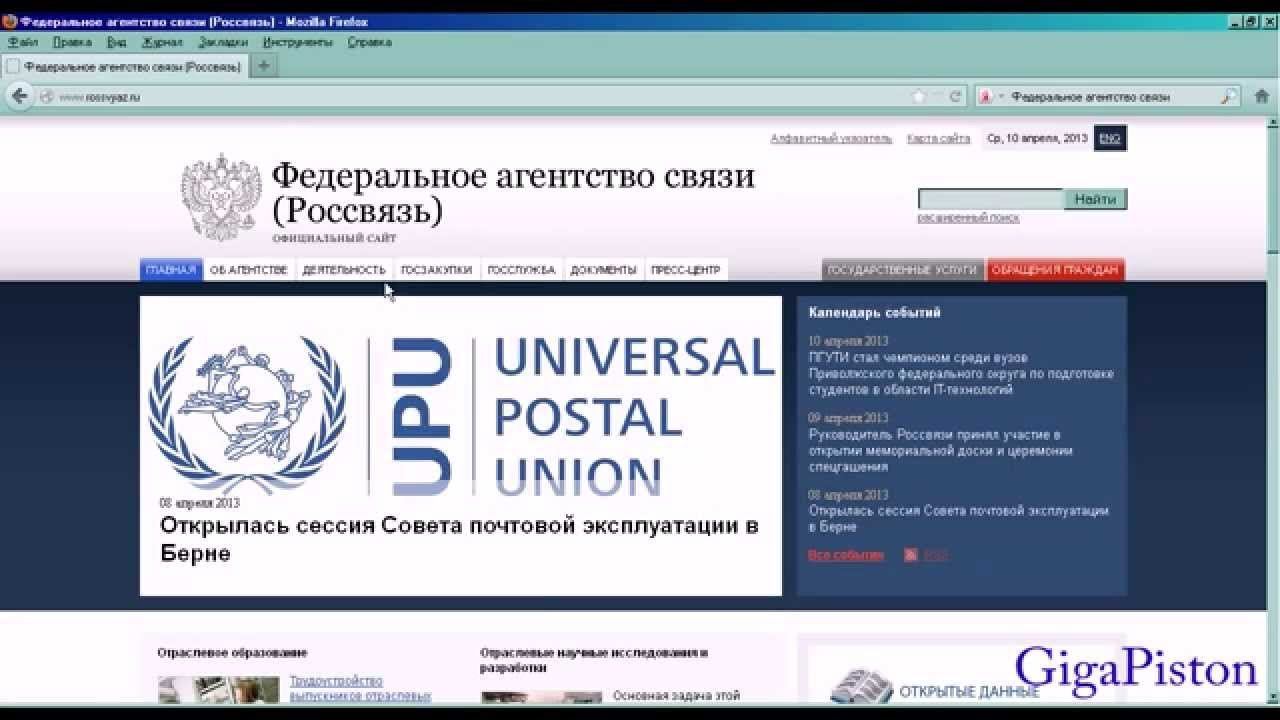Open the ПГУТИ стал чемпионом calendar news item
Viewport: 1280px width, 720px height.
[961, 373]
